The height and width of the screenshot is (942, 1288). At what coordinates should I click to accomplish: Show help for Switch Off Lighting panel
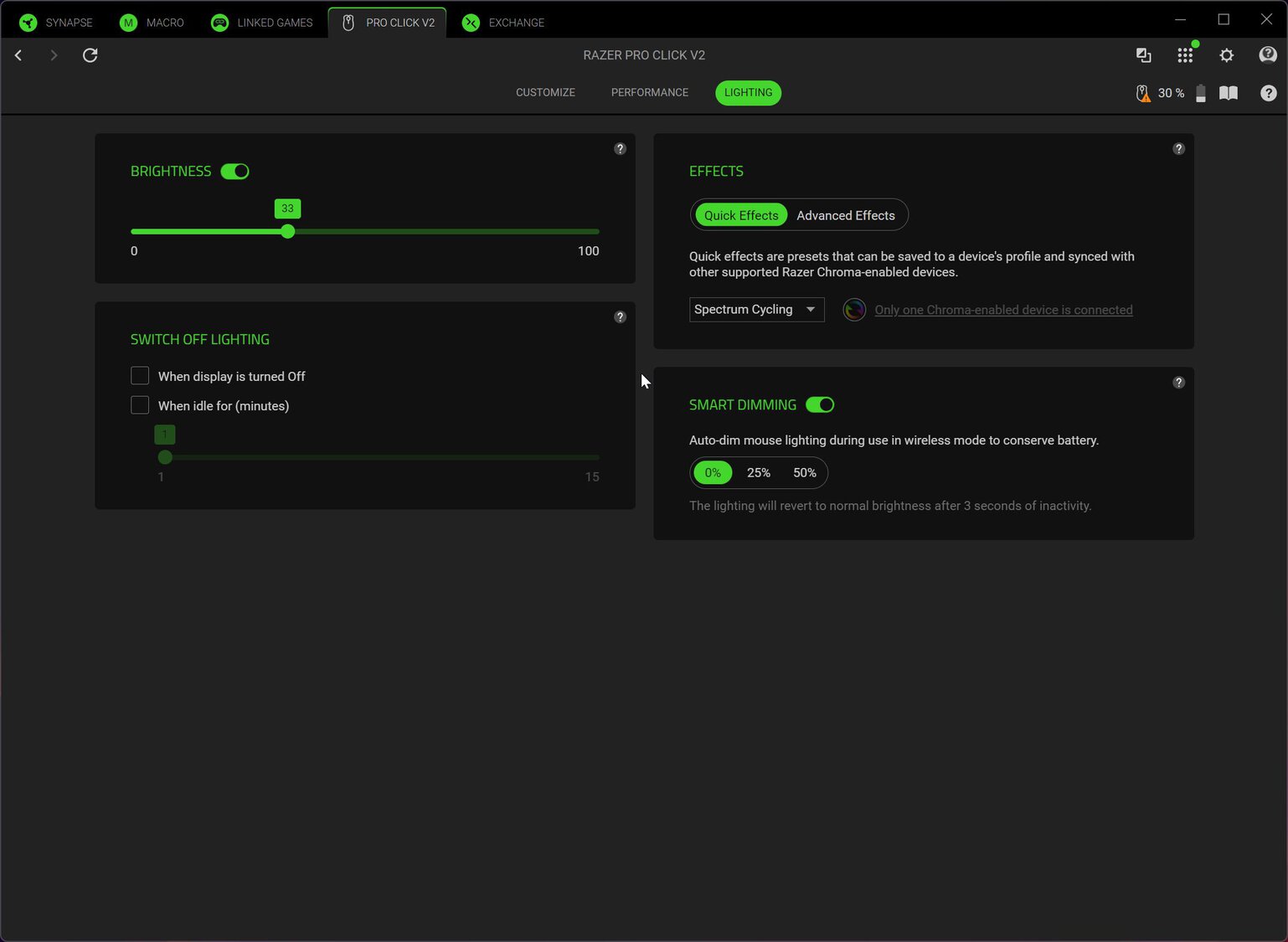pyautogui.click(x=620, y=317)
